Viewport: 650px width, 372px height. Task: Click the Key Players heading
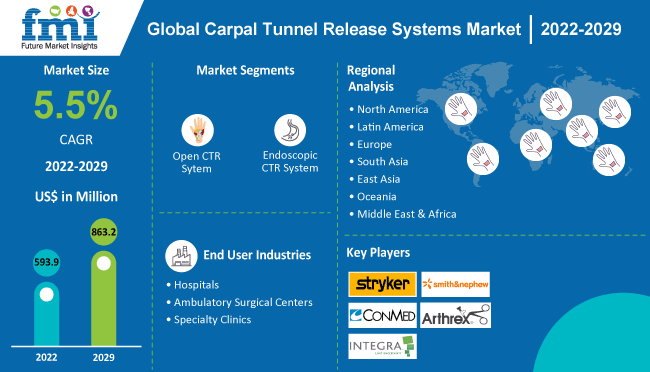(378, 253)
